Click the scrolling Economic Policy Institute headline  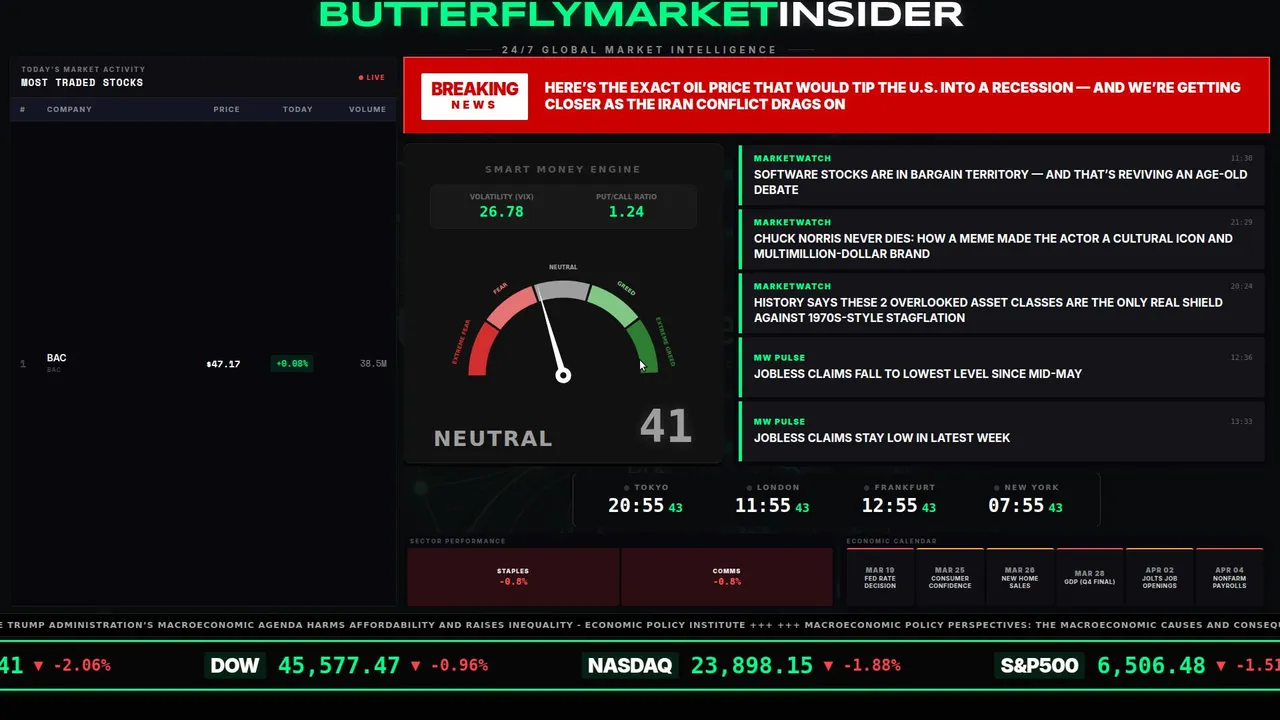coord(373,625)
